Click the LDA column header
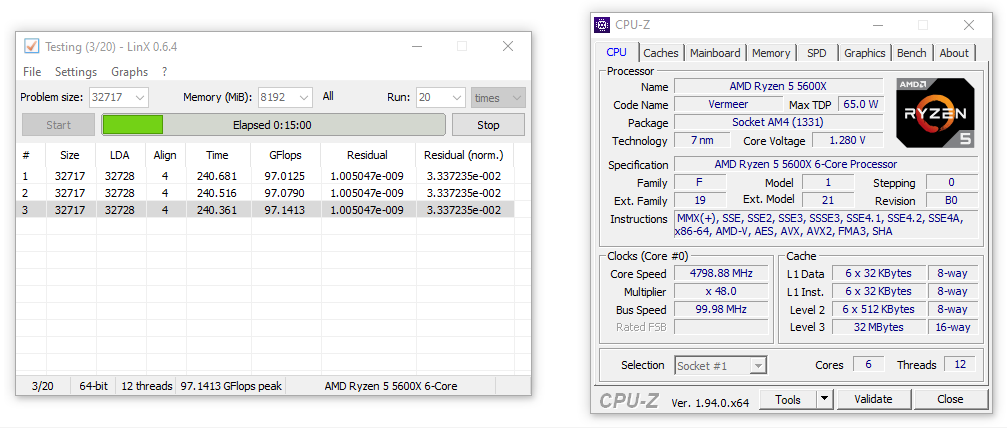Screen dimensions: 1007x428 point(119,155)
